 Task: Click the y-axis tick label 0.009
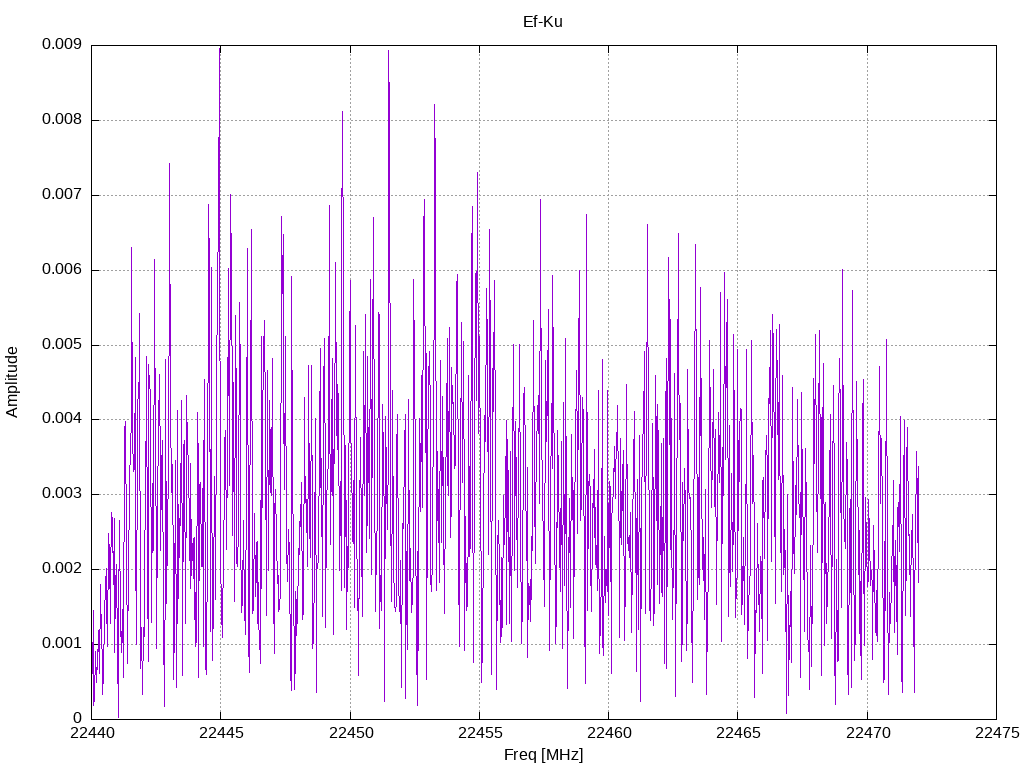click(x=62, y=44)
